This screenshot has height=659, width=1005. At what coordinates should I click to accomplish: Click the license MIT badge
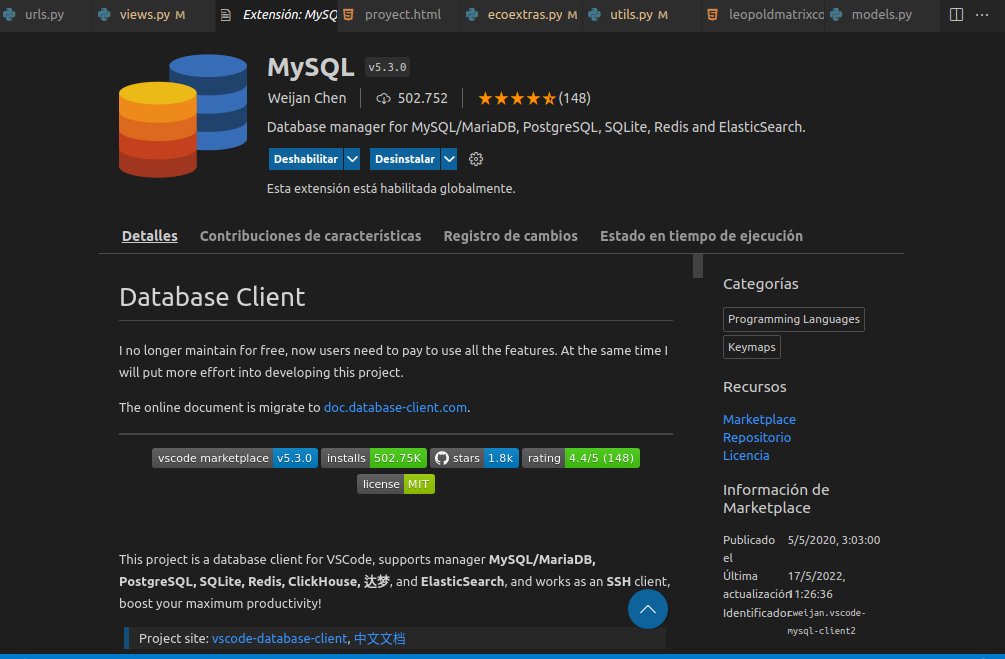pyautogui.click(x=395, y=484)
